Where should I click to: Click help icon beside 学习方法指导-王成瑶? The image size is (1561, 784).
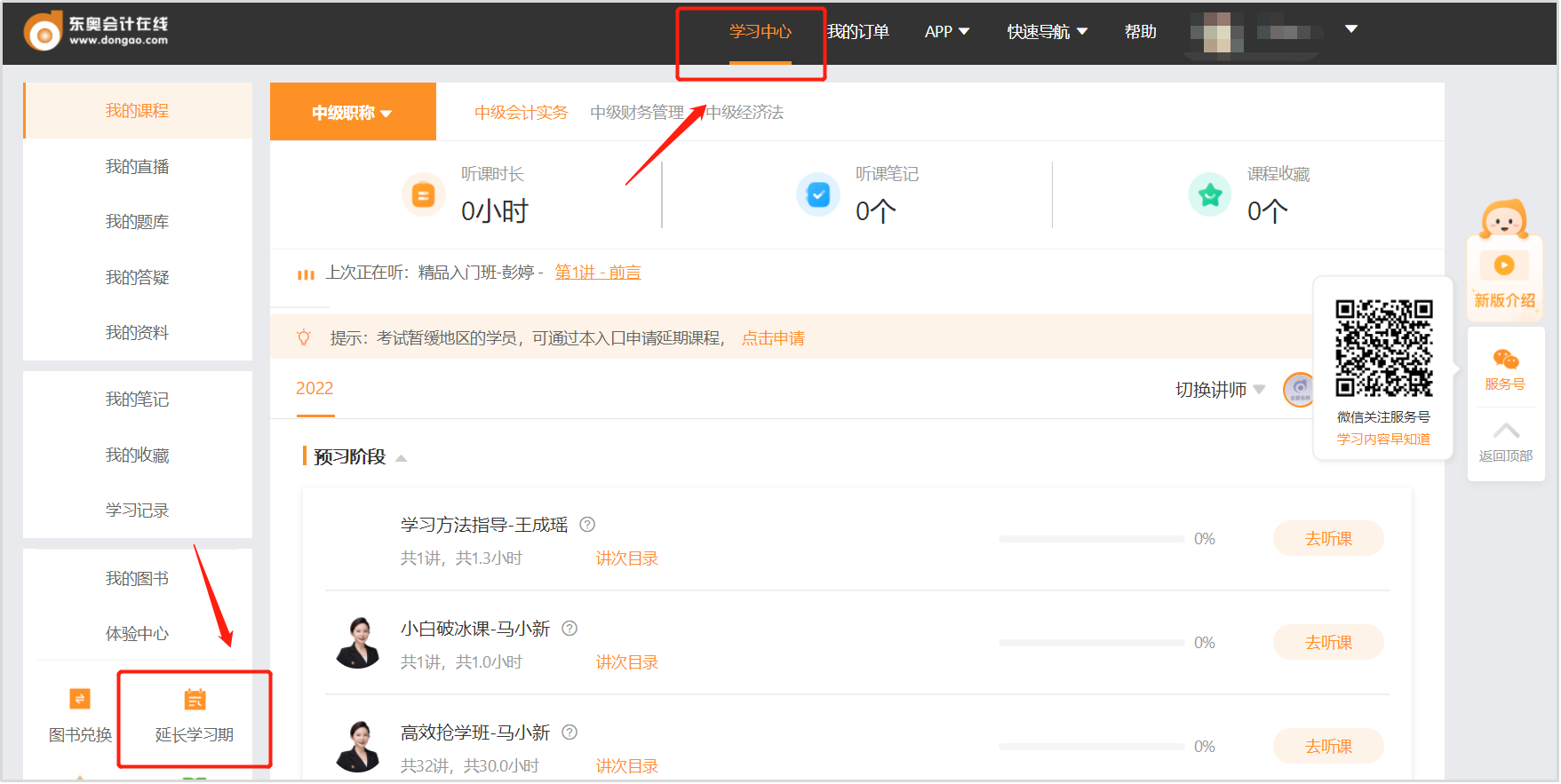click(587, 525)
